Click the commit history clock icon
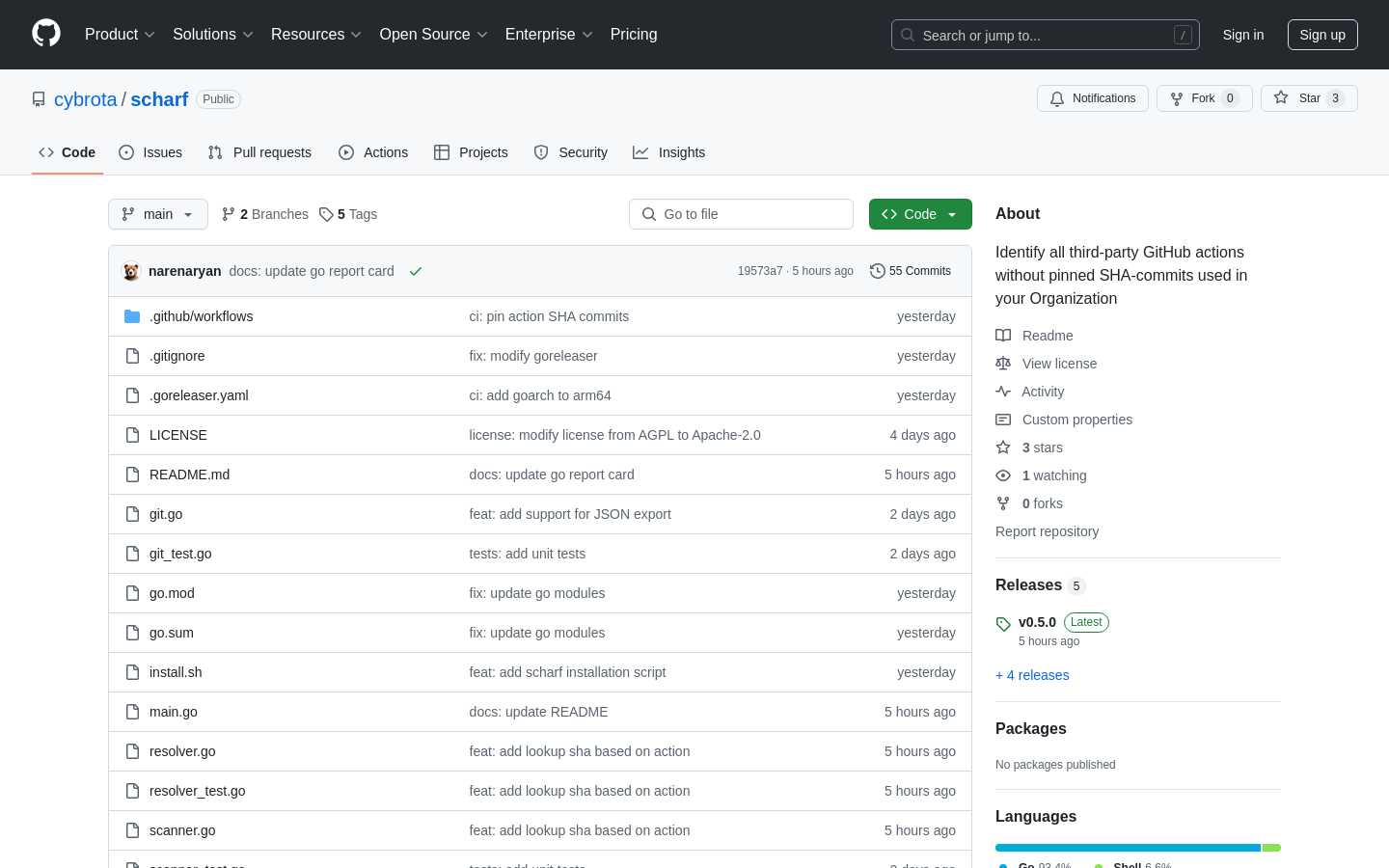Image resolution: width=1389 pixels, height=868 pixels. pos(877,271)
